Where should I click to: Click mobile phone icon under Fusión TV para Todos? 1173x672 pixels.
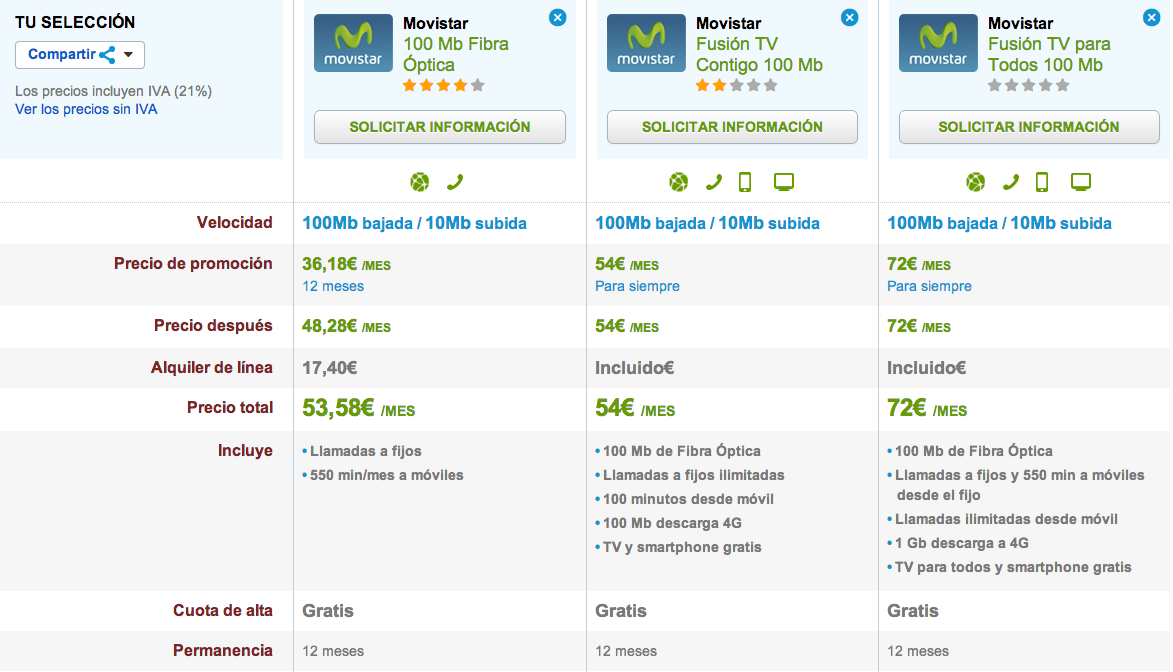click(1042, 182)
